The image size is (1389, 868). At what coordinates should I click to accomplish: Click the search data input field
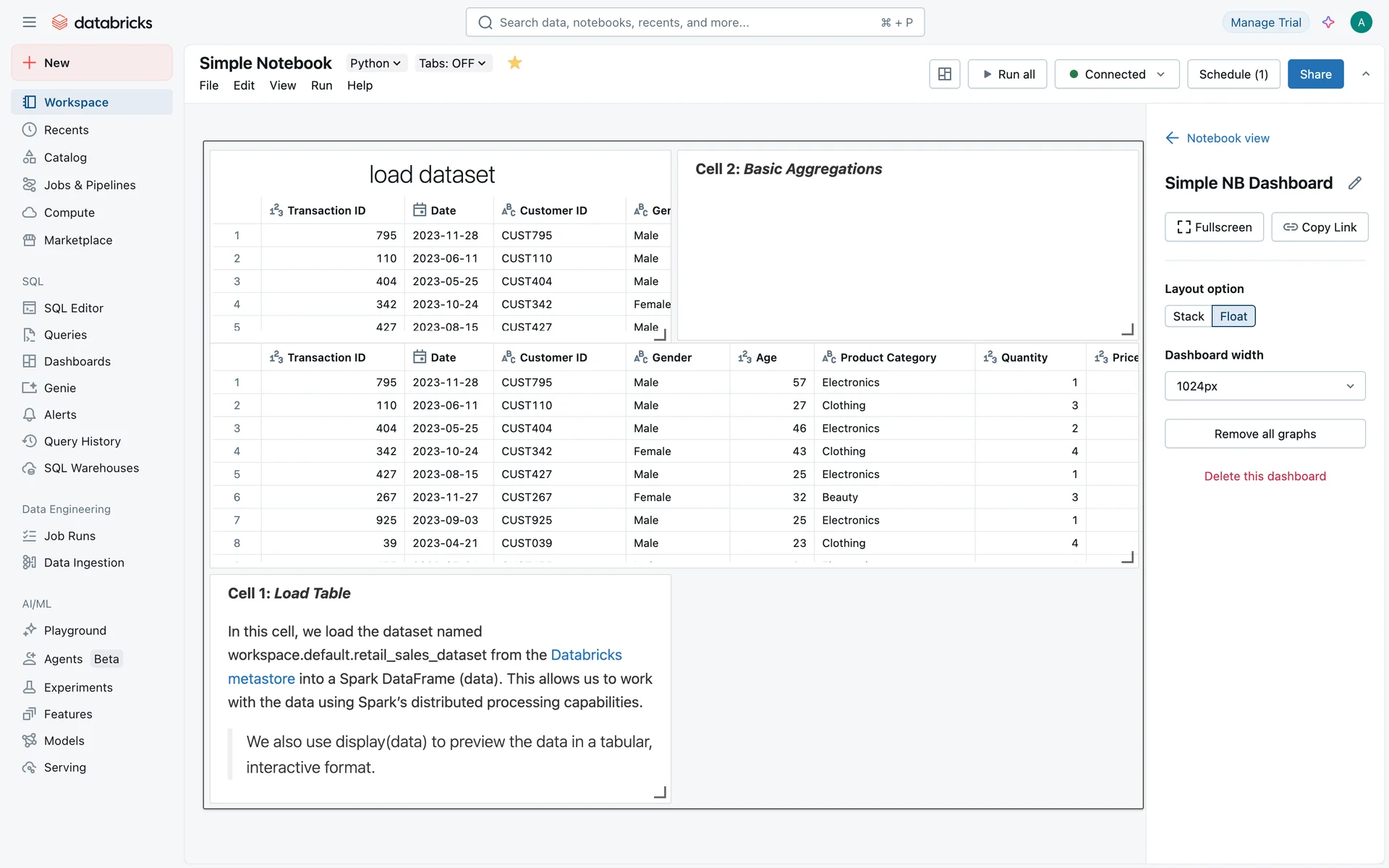[687, 22]
